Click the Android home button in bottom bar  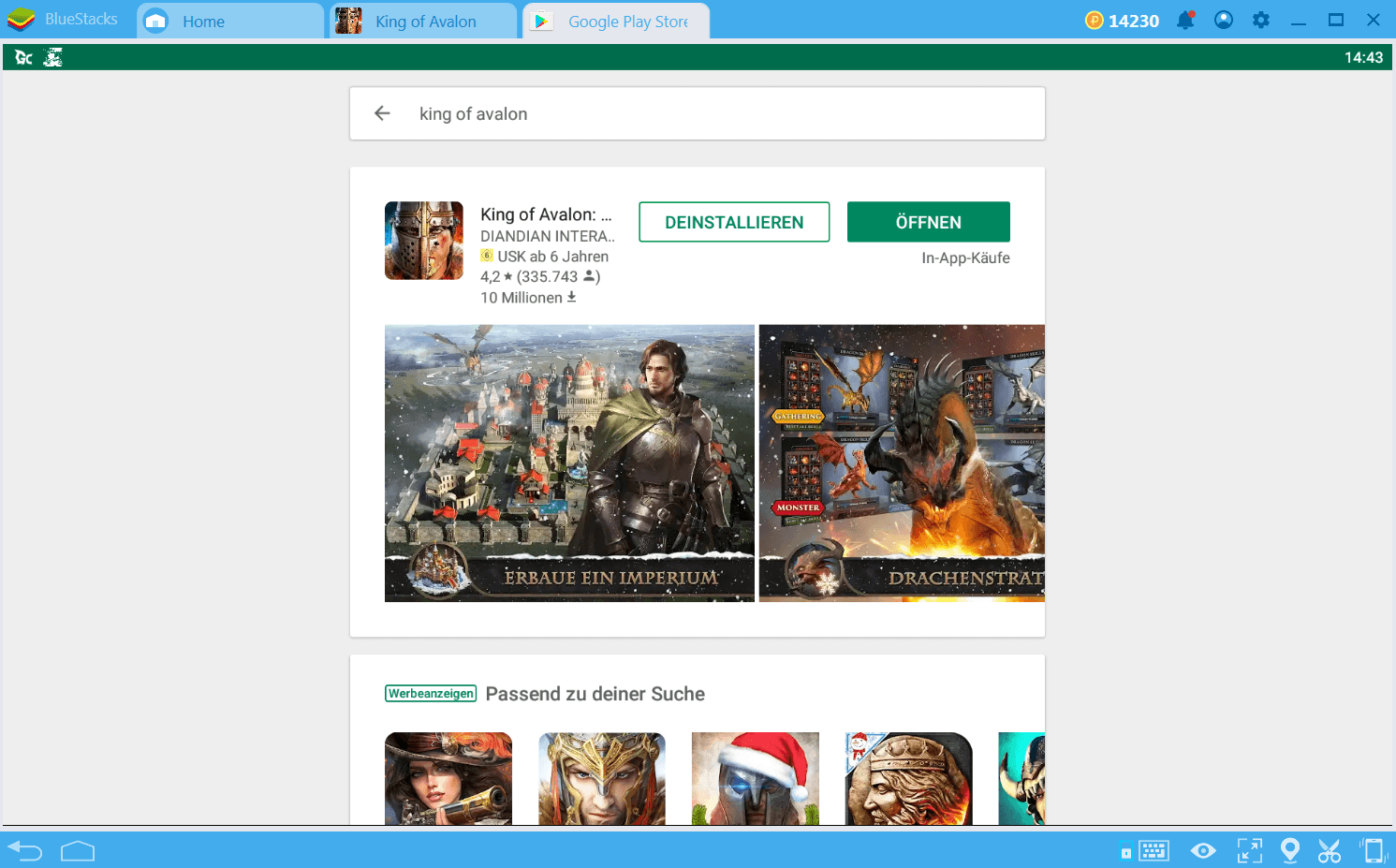78,850
